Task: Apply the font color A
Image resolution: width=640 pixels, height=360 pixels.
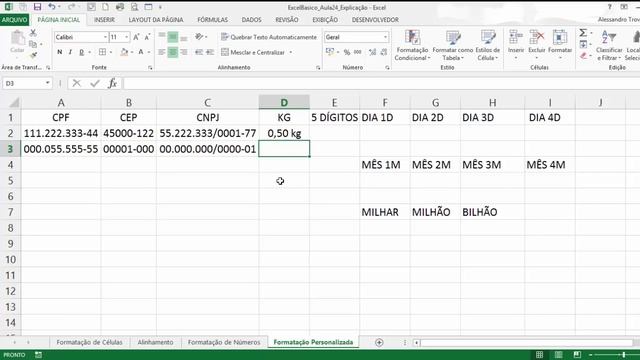Action: click(x=141, y=52)
